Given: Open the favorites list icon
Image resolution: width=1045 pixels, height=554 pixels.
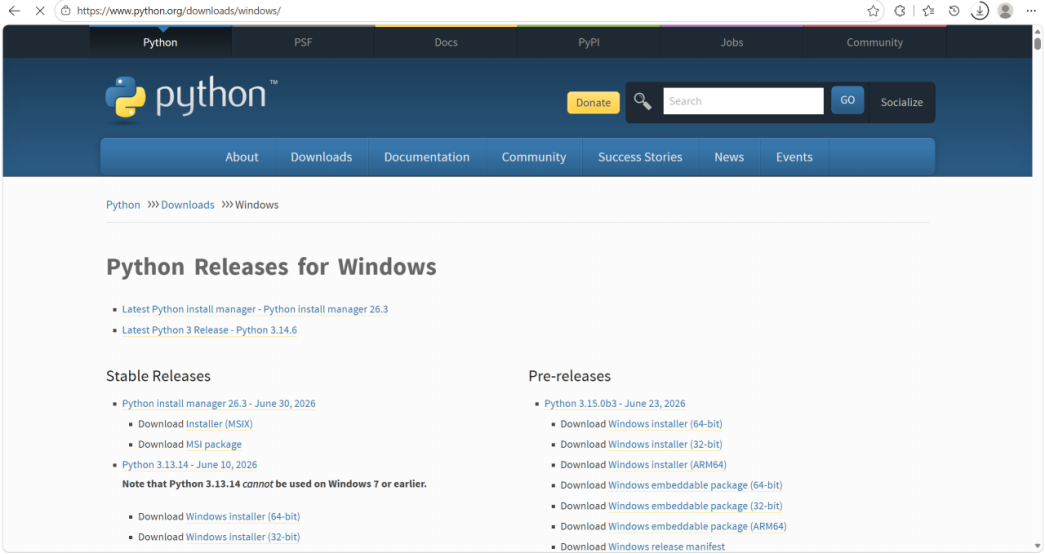Looking at the screenshot, I should pyautogui.click(x=928, y=11).
